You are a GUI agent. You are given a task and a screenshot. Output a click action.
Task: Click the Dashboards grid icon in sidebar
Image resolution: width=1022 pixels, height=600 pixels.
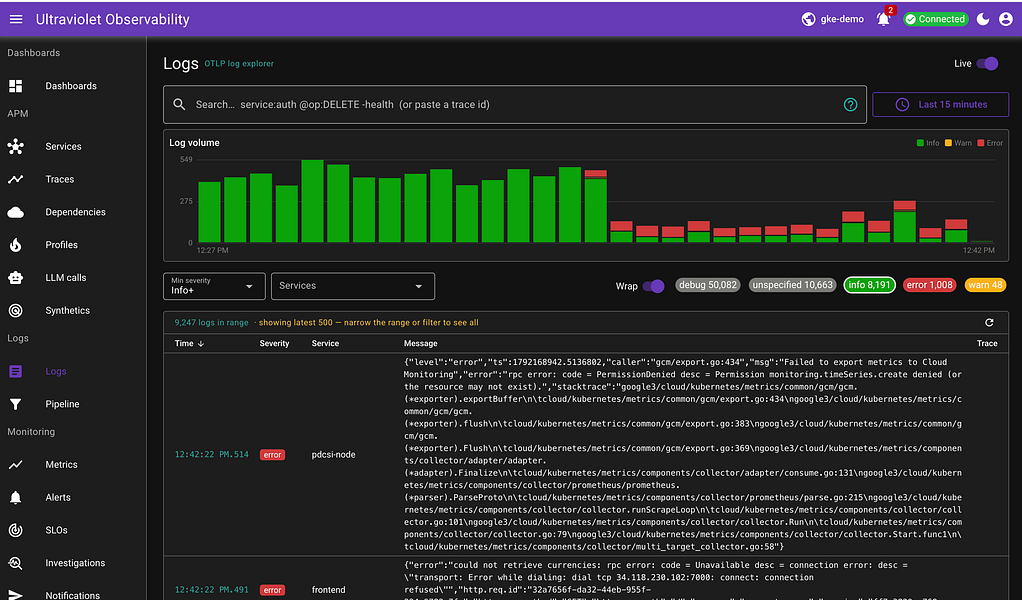[16, 86]
